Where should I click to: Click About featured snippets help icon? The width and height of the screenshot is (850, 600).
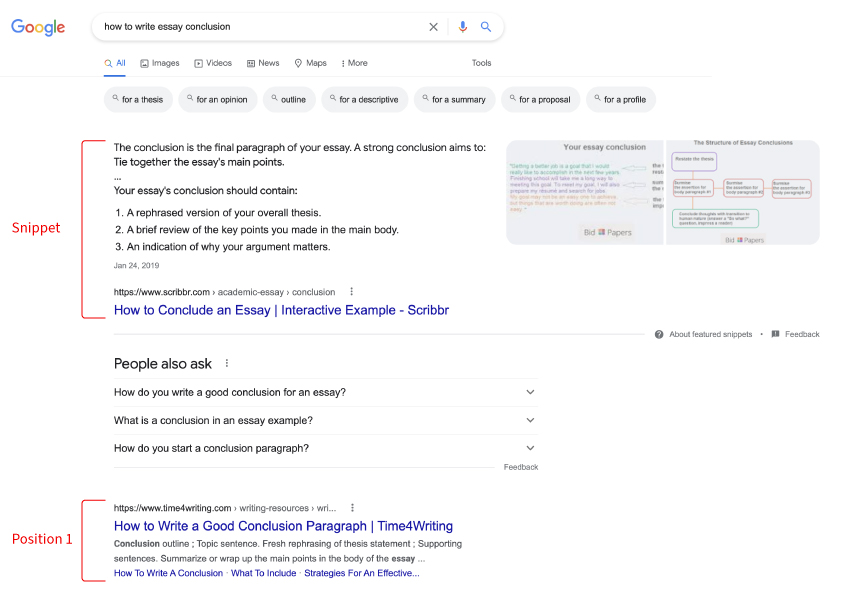(659, 334)
